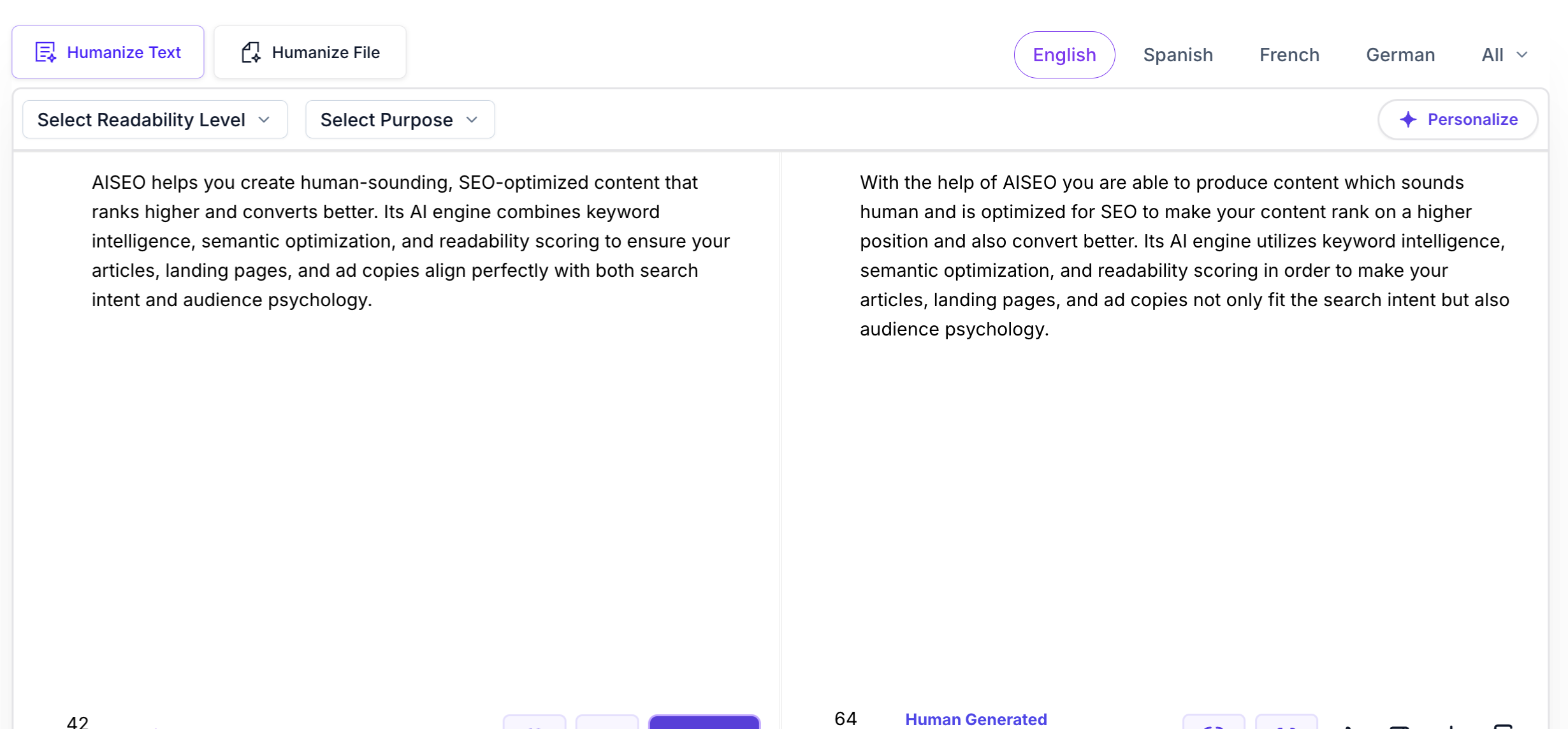Switch to the Humanize File tab
The width and height of the screenshot is (1568, 729).
[x=310, y=52]
